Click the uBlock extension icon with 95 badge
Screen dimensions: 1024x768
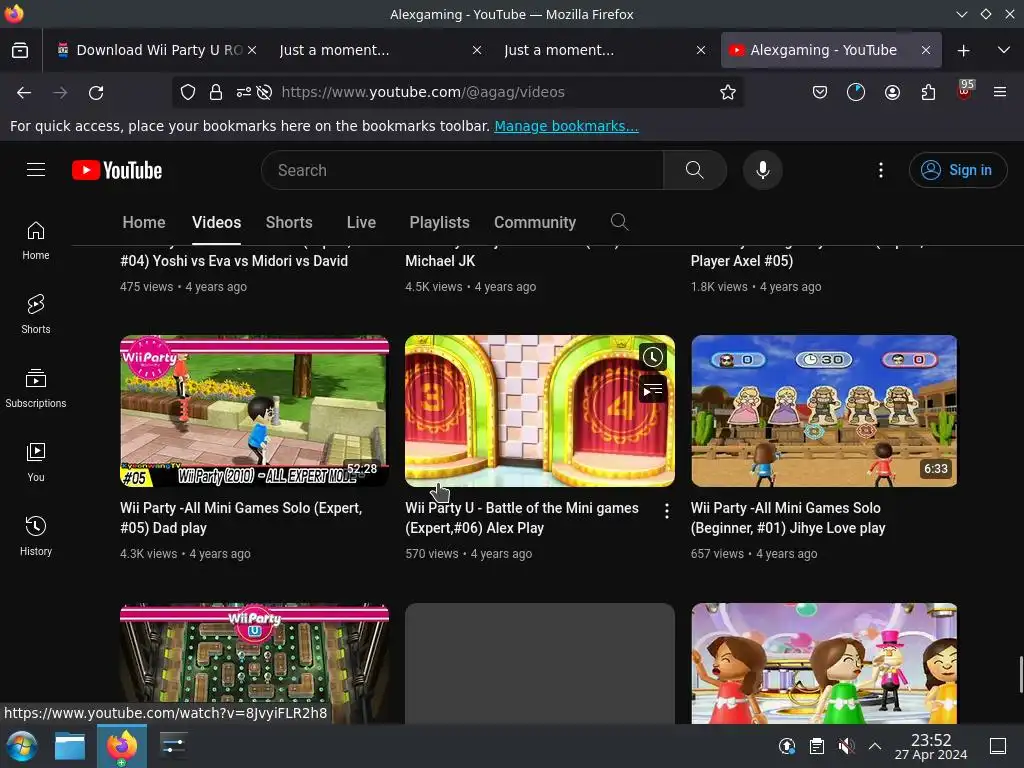coord(965,91)
